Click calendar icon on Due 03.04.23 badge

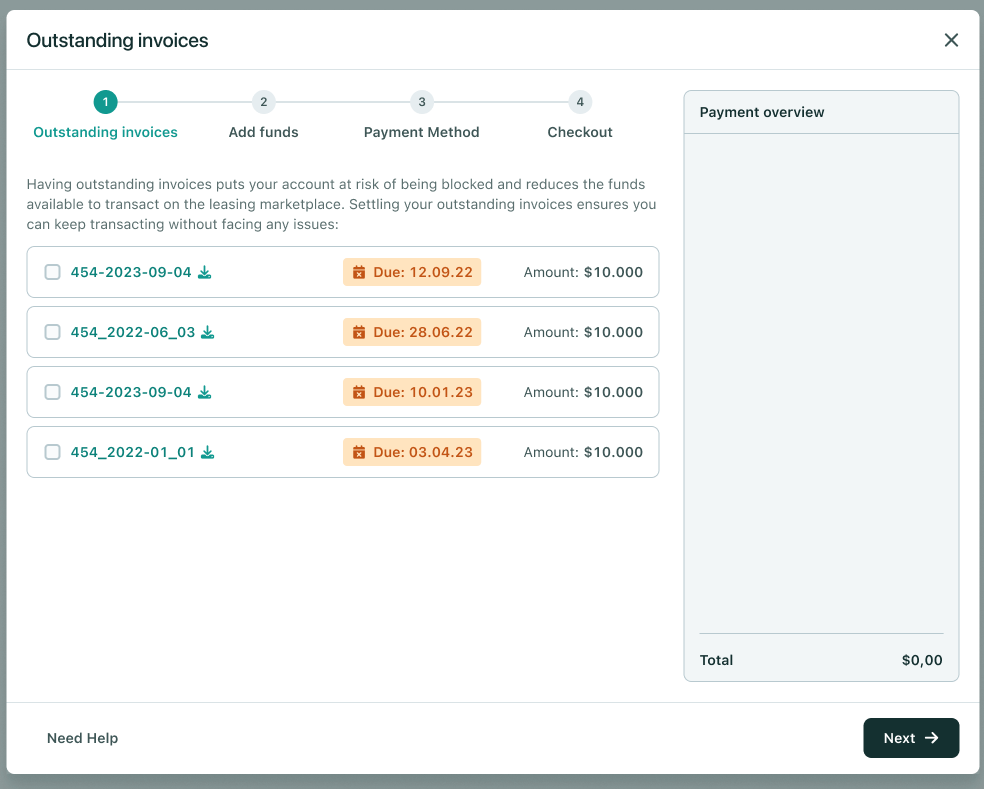click(x=359, y=452)
